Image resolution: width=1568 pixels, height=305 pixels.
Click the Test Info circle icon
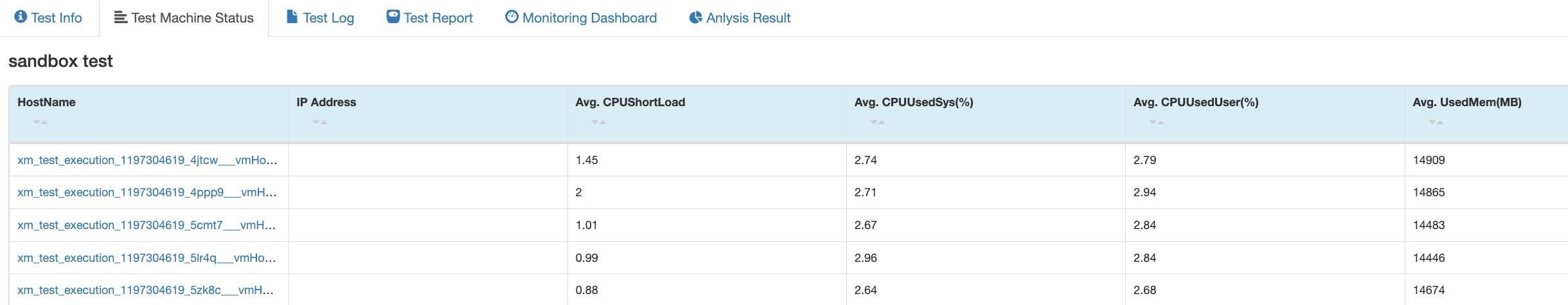pyautogui.click(x=20, y=17)
